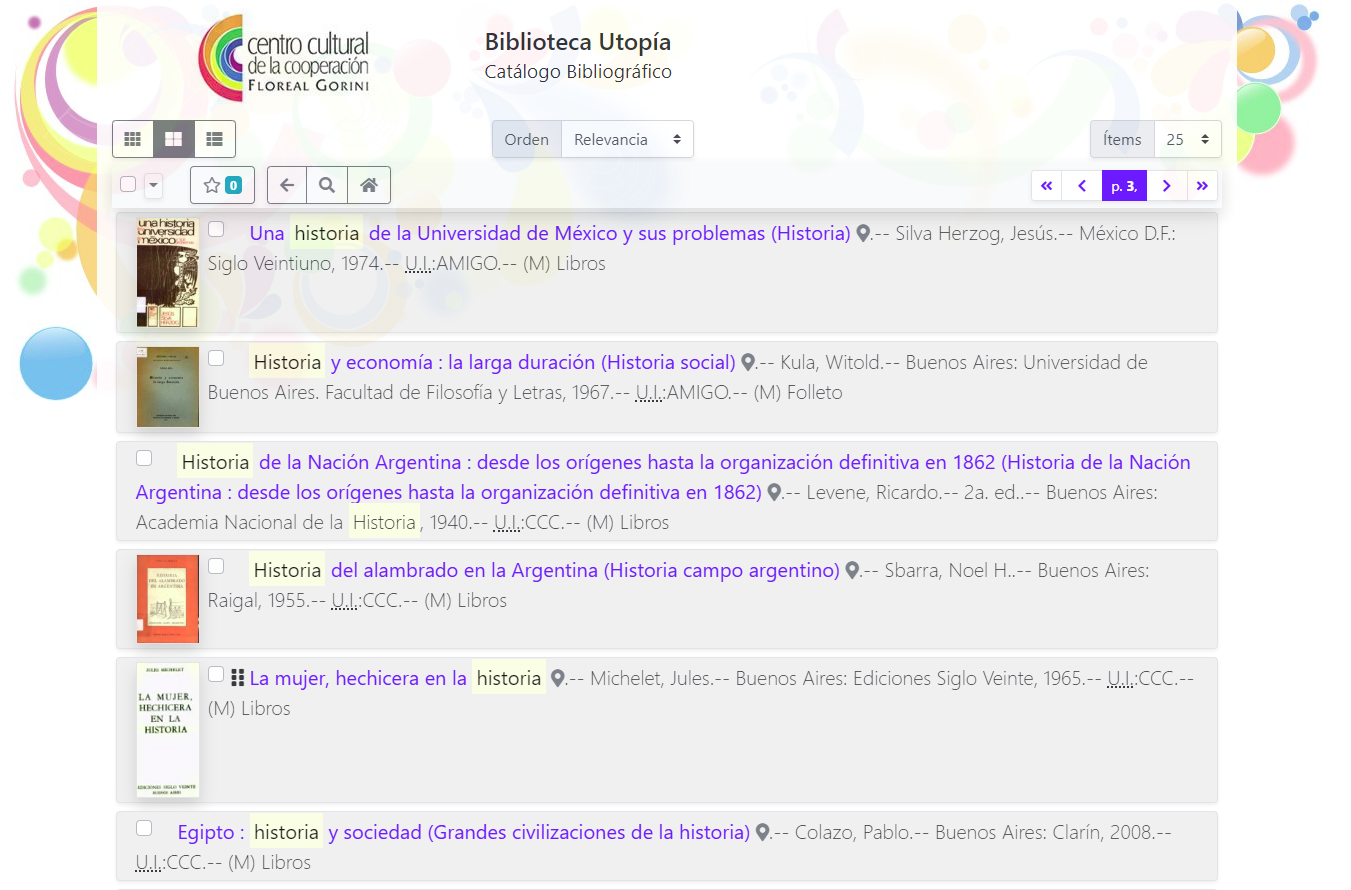Viewport: 1351px width, 890px height.
Task: Tick the select-all checkbox in toolbar
Action: (128, 184)
